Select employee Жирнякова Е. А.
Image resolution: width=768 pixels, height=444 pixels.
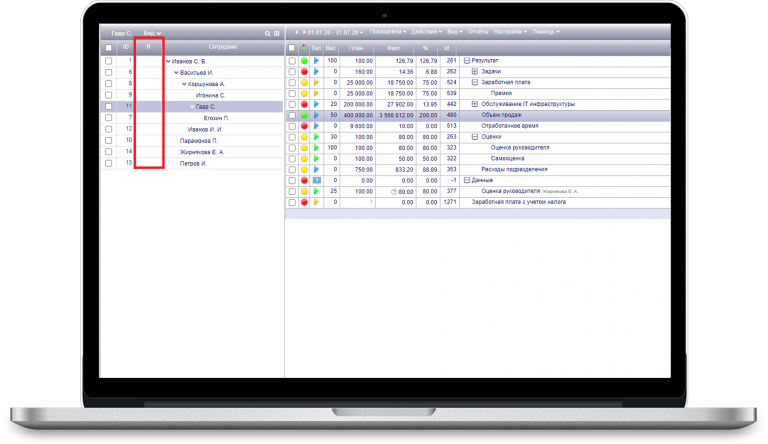click(x=201, y=152)
